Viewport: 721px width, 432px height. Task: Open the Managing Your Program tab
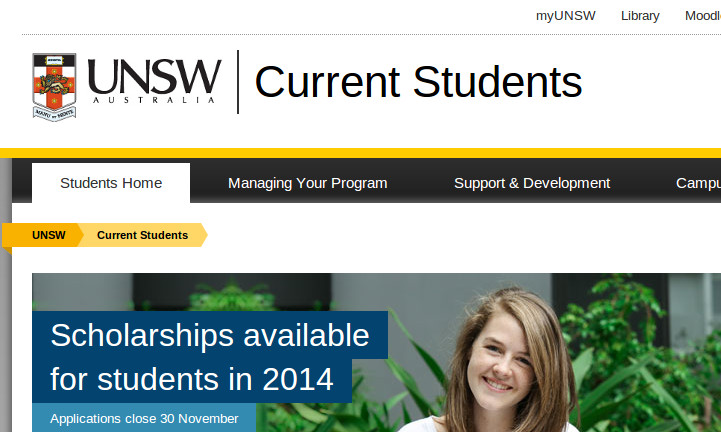307,183
